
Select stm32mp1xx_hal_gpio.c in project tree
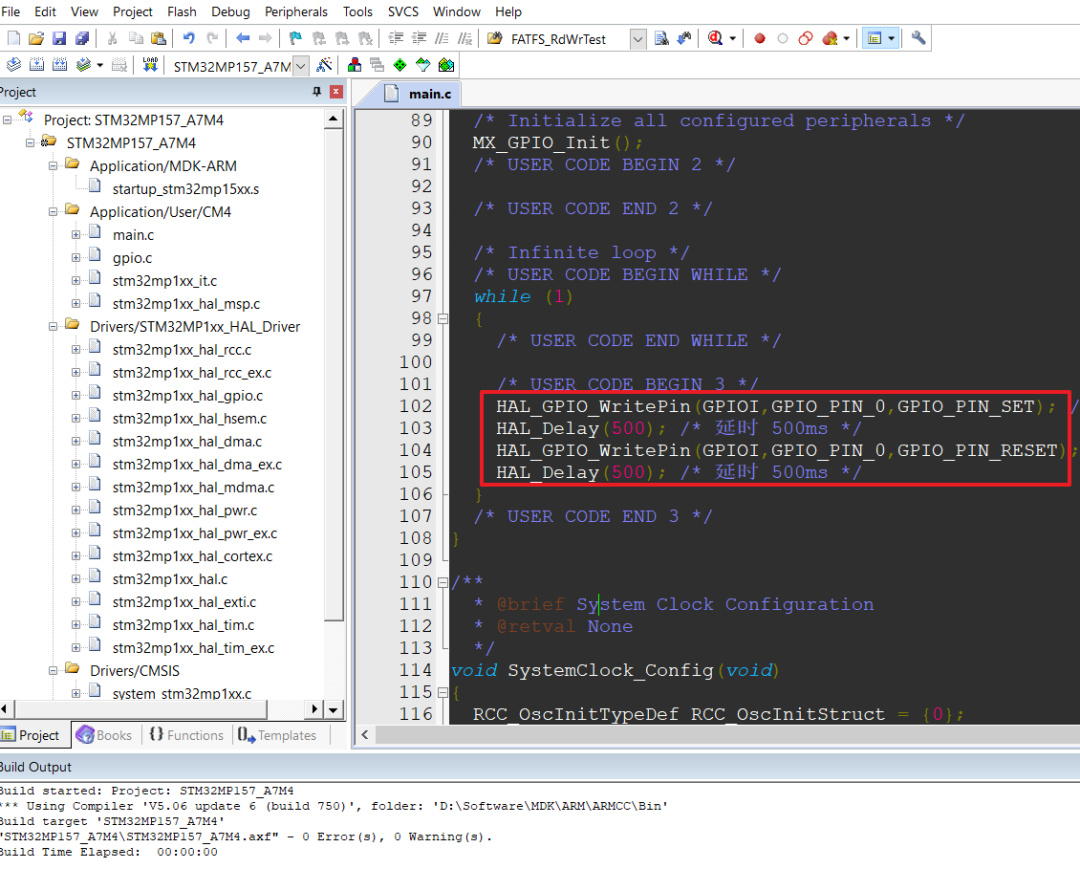(x=187, y=396)
